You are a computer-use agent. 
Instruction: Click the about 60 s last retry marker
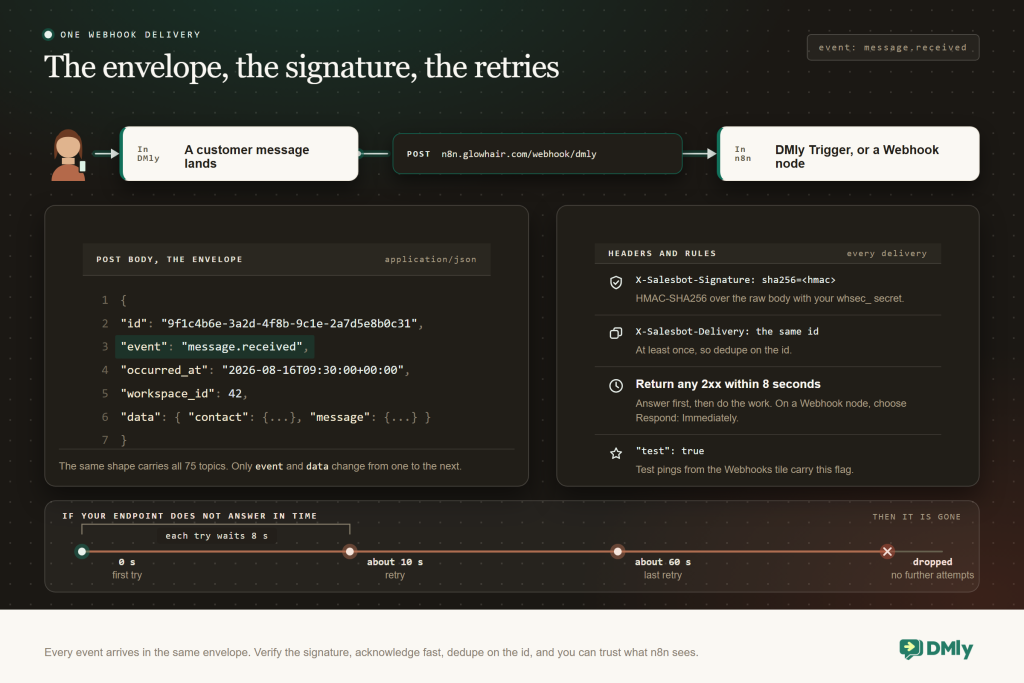[x=618, y=552]
